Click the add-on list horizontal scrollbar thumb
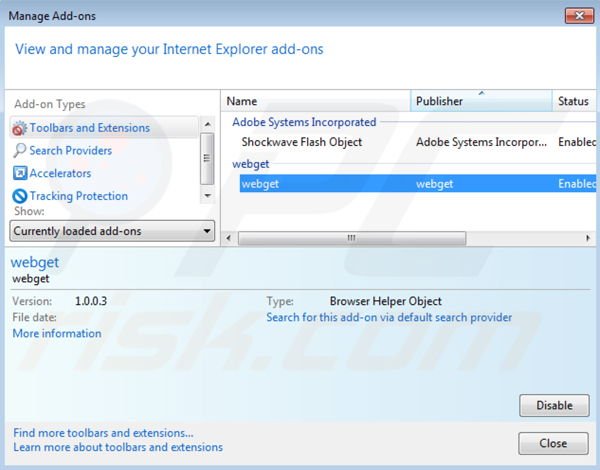Image resolution: width=600 pixels, height=470 pixels. click(352, 238)
